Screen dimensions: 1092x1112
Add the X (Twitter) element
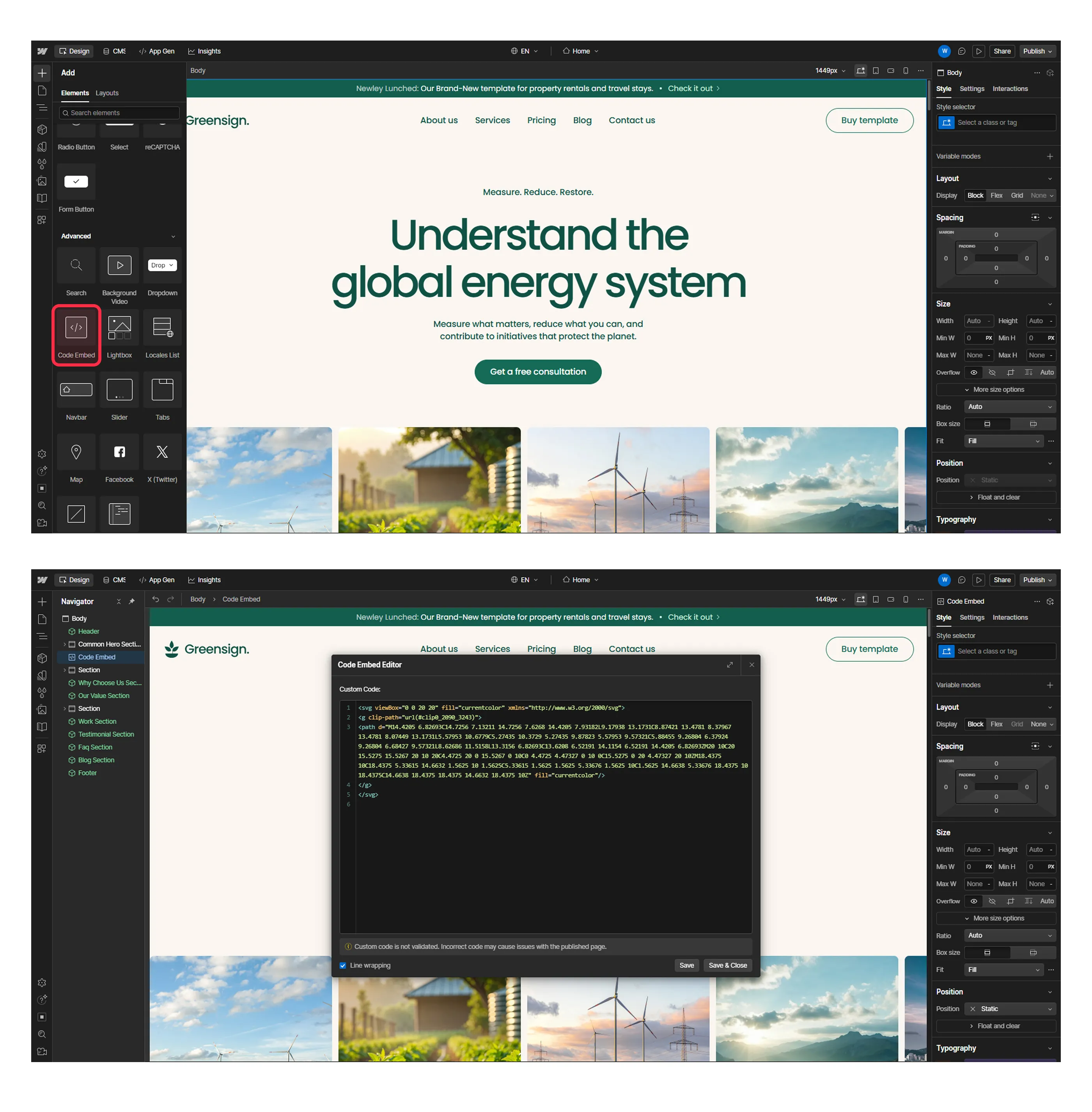click(x=162, y=453)
